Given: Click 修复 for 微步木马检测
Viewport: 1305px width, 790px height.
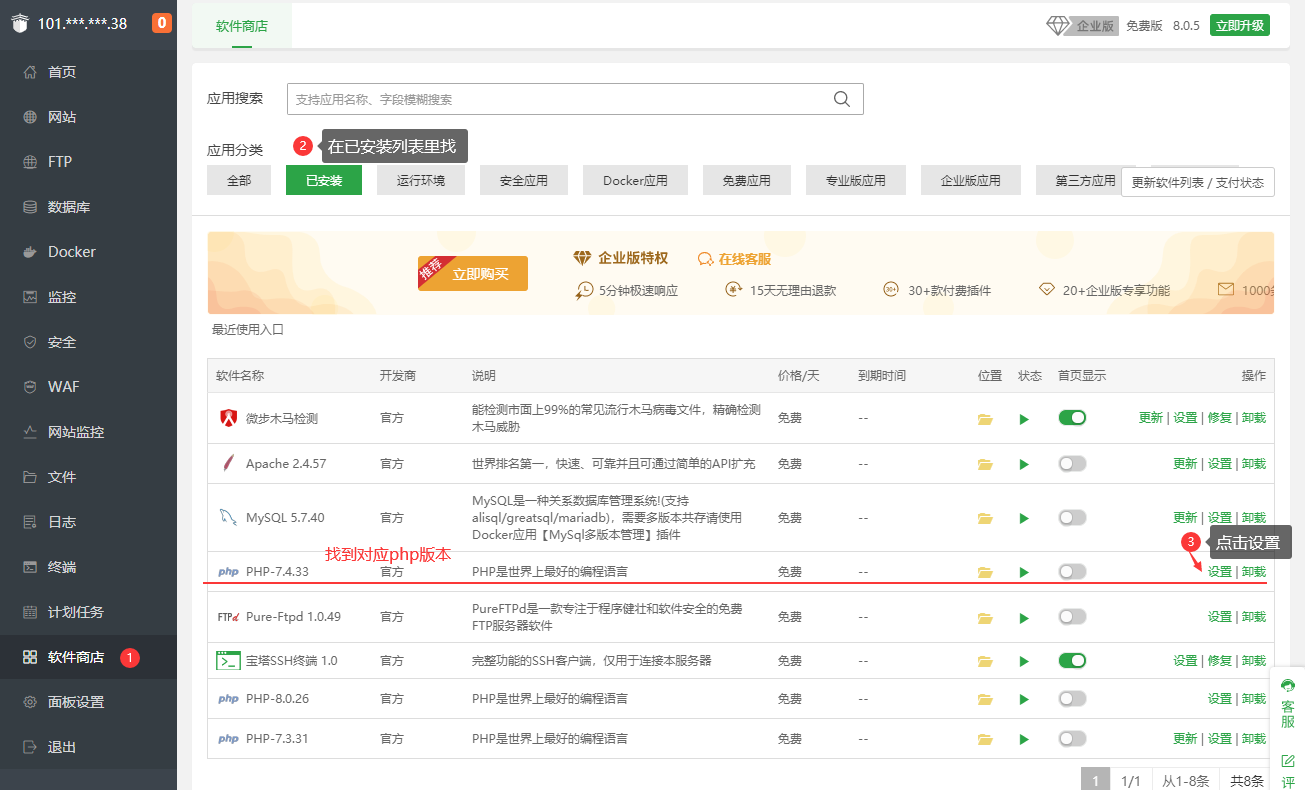Looking at the screenshot, I should point(1219,418).
